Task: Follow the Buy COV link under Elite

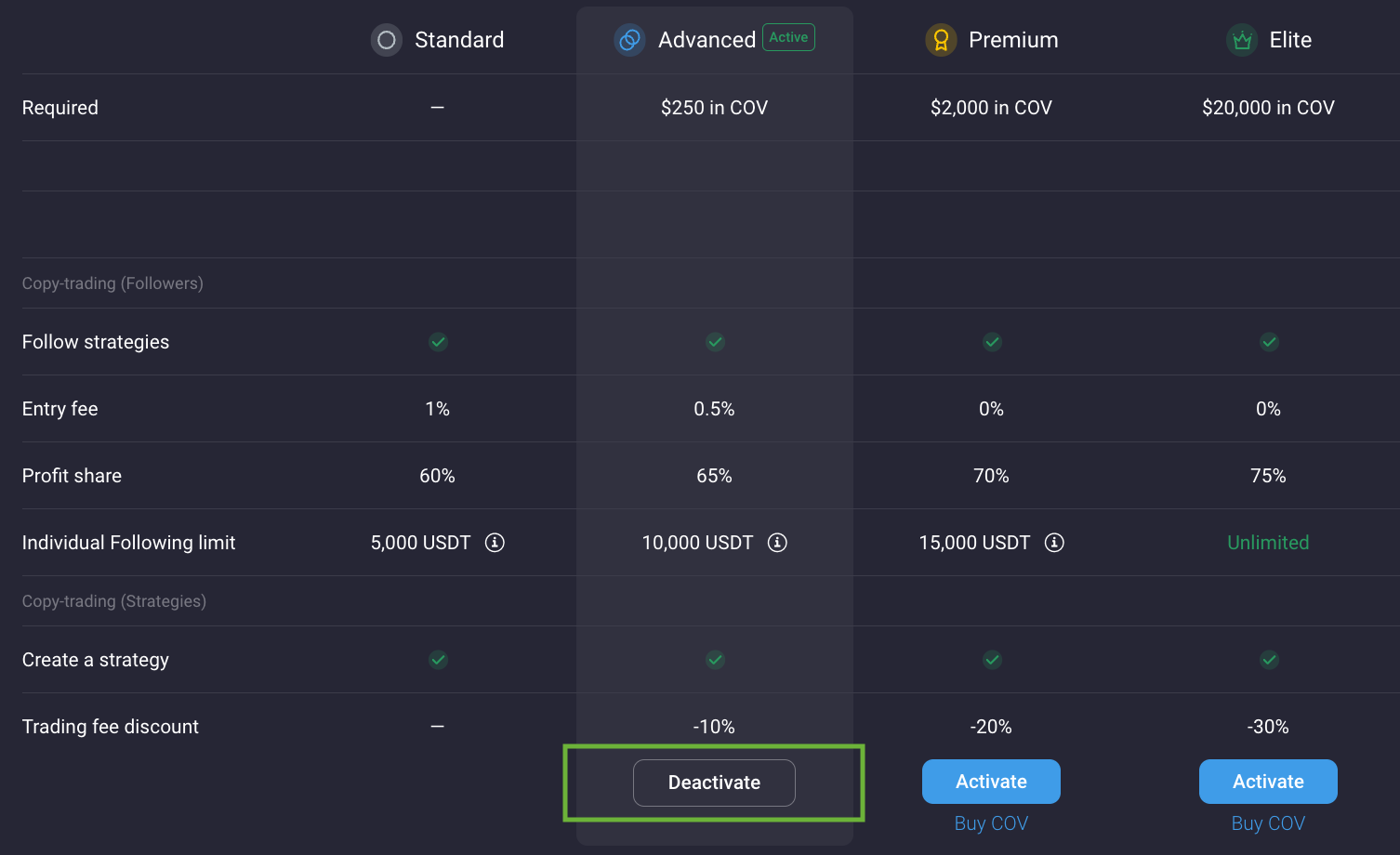Action: click(1268, 823)
